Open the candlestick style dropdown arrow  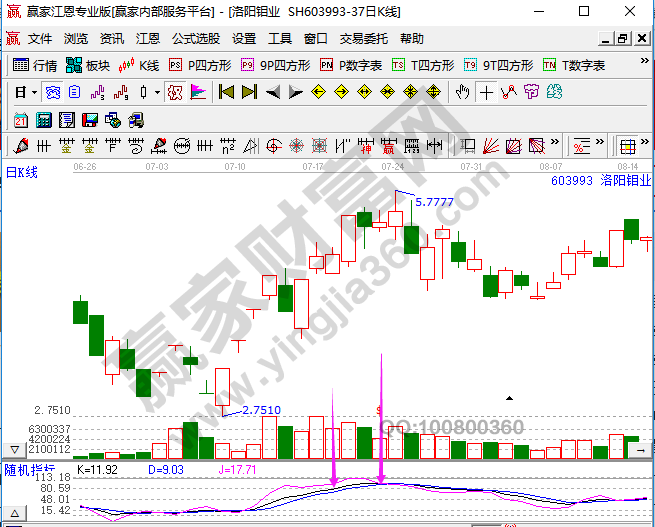(156, 93)
